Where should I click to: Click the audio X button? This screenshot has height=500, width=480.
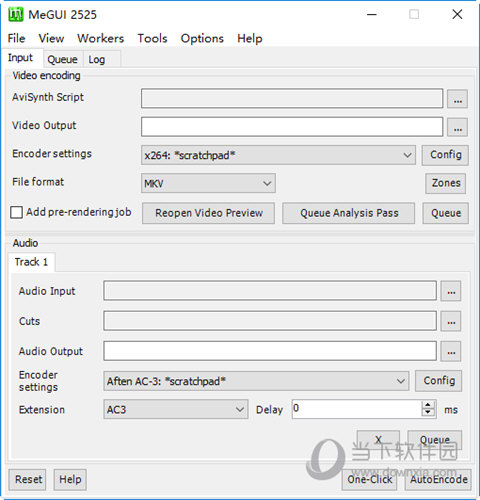pos(378,440)
